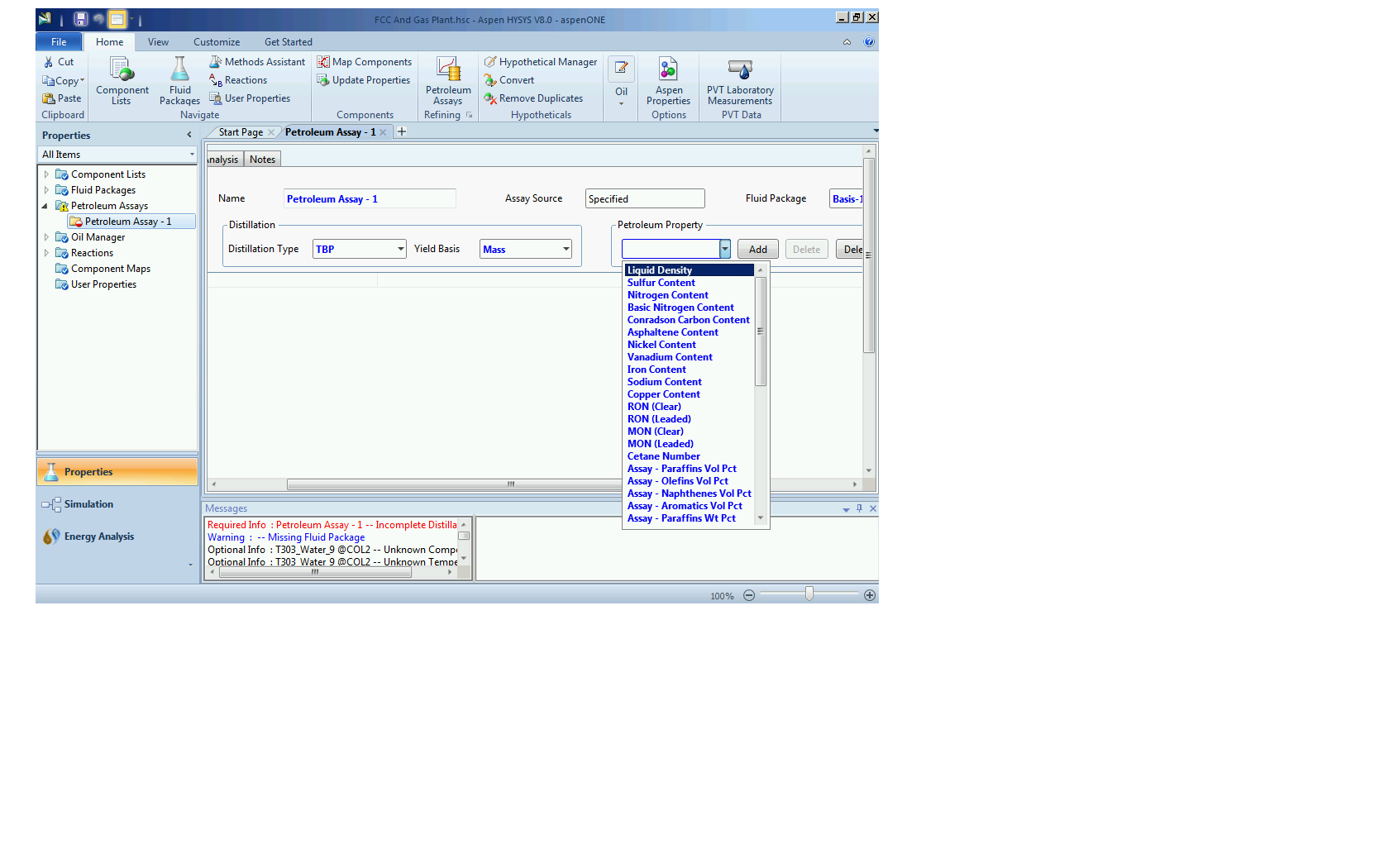
Task: Click Assay Source Specified field
Action: 645,198
